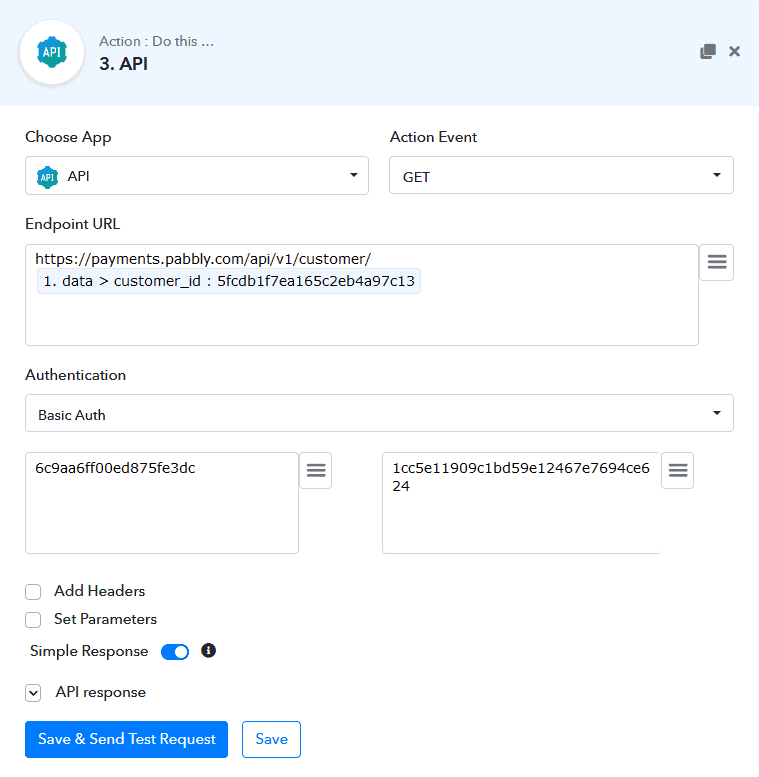Enable the Add Headers checkbox
Image resolution: width=759 pixels, height=777 pixels.
pyautogui.click(x=33, y=592)
